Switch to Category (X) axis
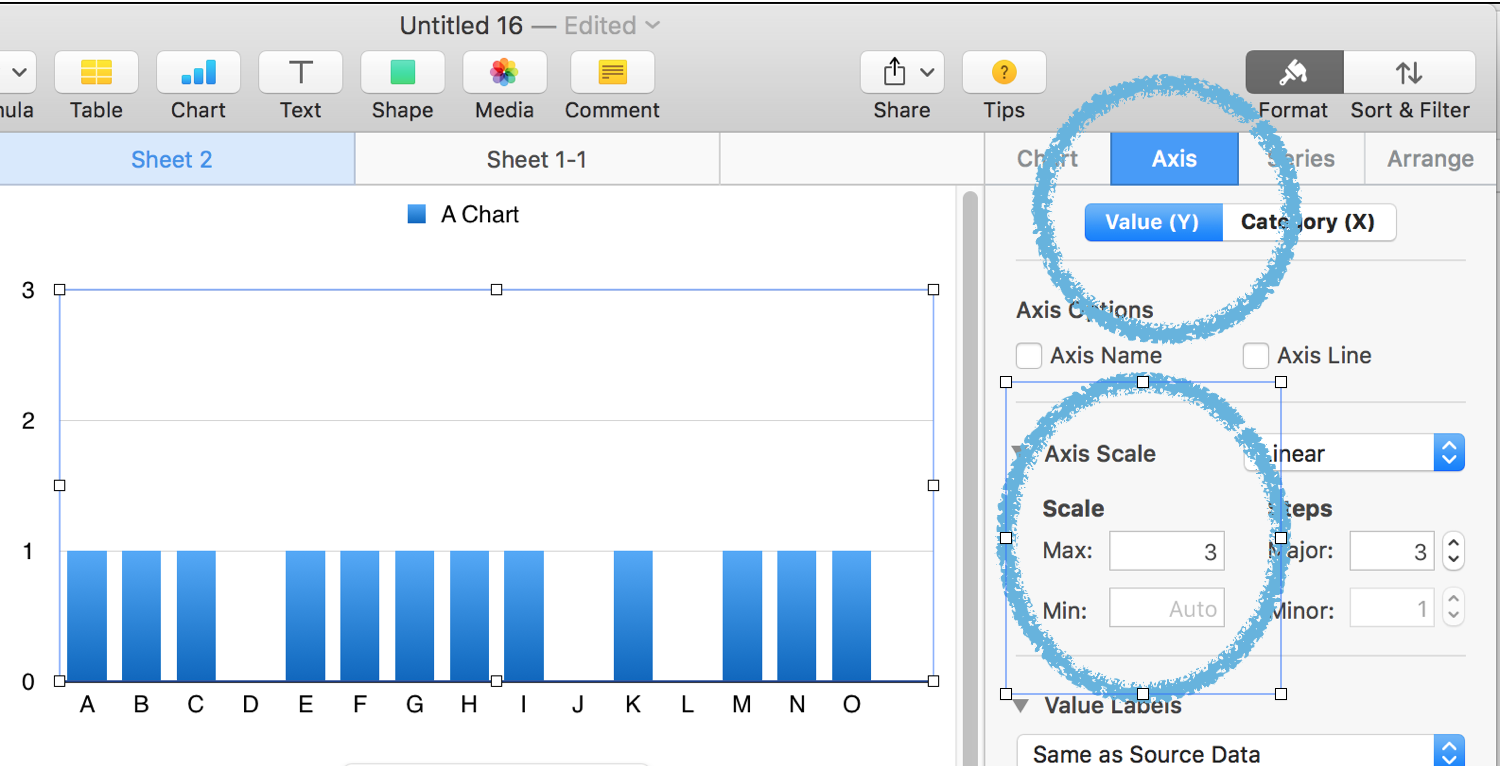Screen dimensions: 1506x766 click(x=1308, y=222)
